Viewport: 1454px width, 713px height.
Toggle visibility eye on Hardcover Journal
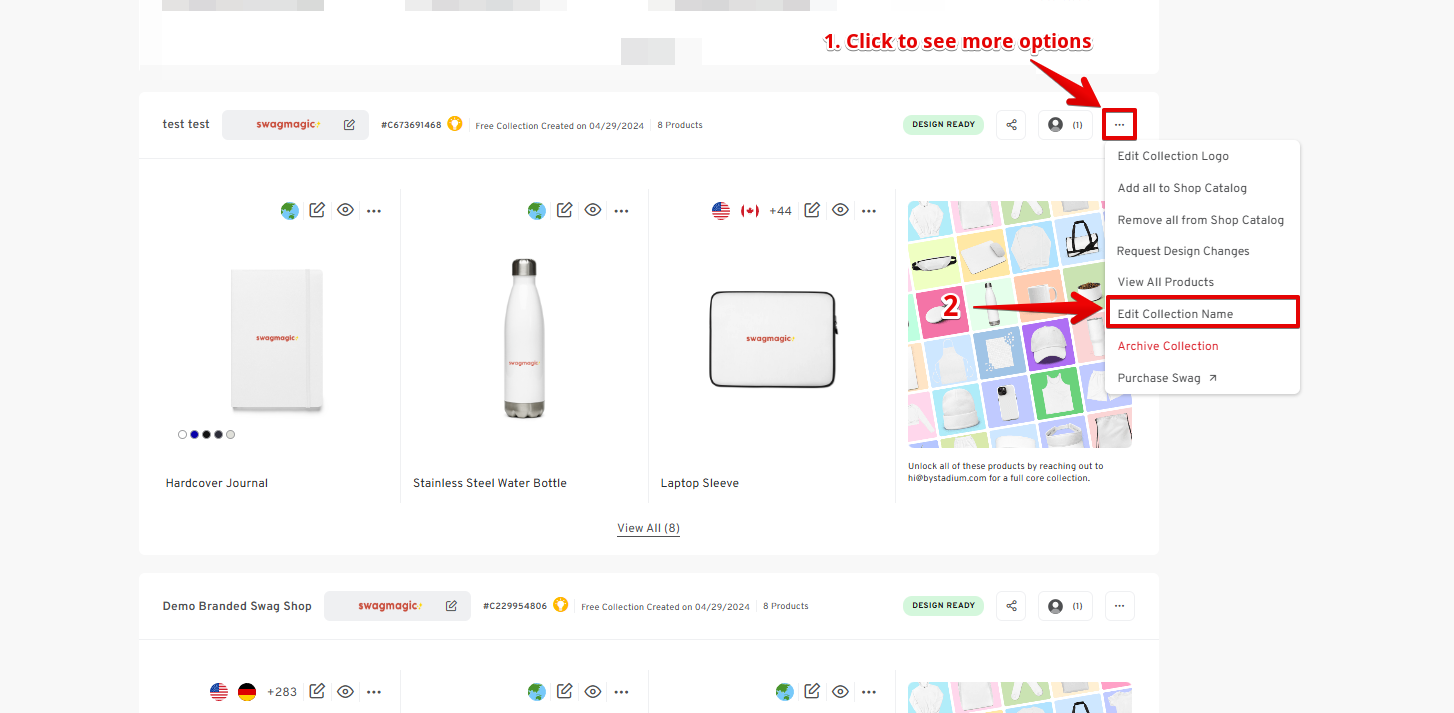(x=345, y=211)
